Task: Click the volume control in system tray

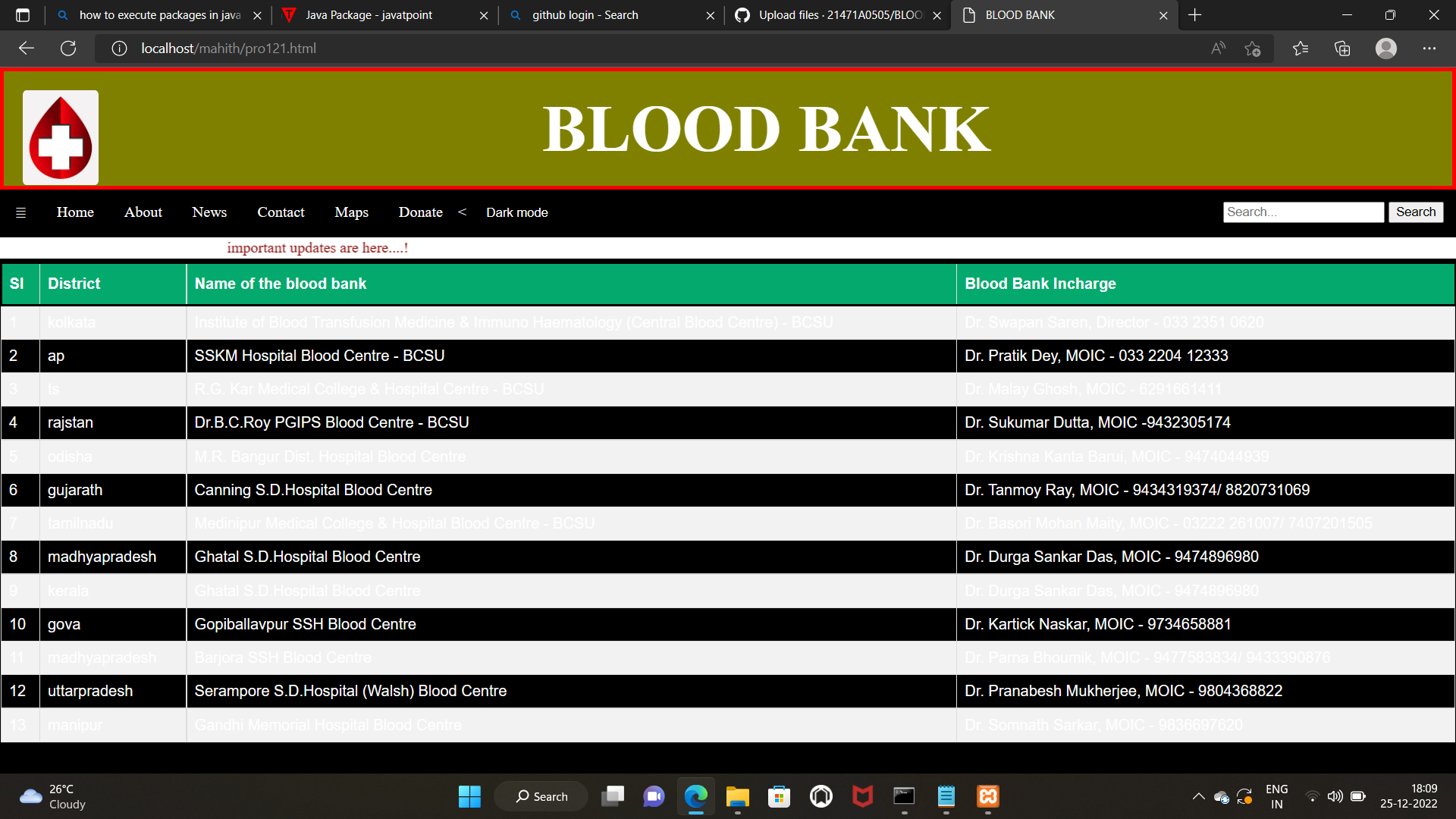Action: [1335, 796]
